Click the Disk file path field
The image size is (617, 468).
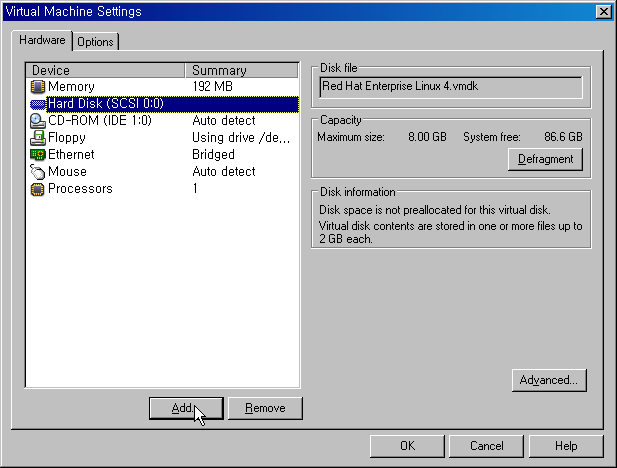pos(450,87)
